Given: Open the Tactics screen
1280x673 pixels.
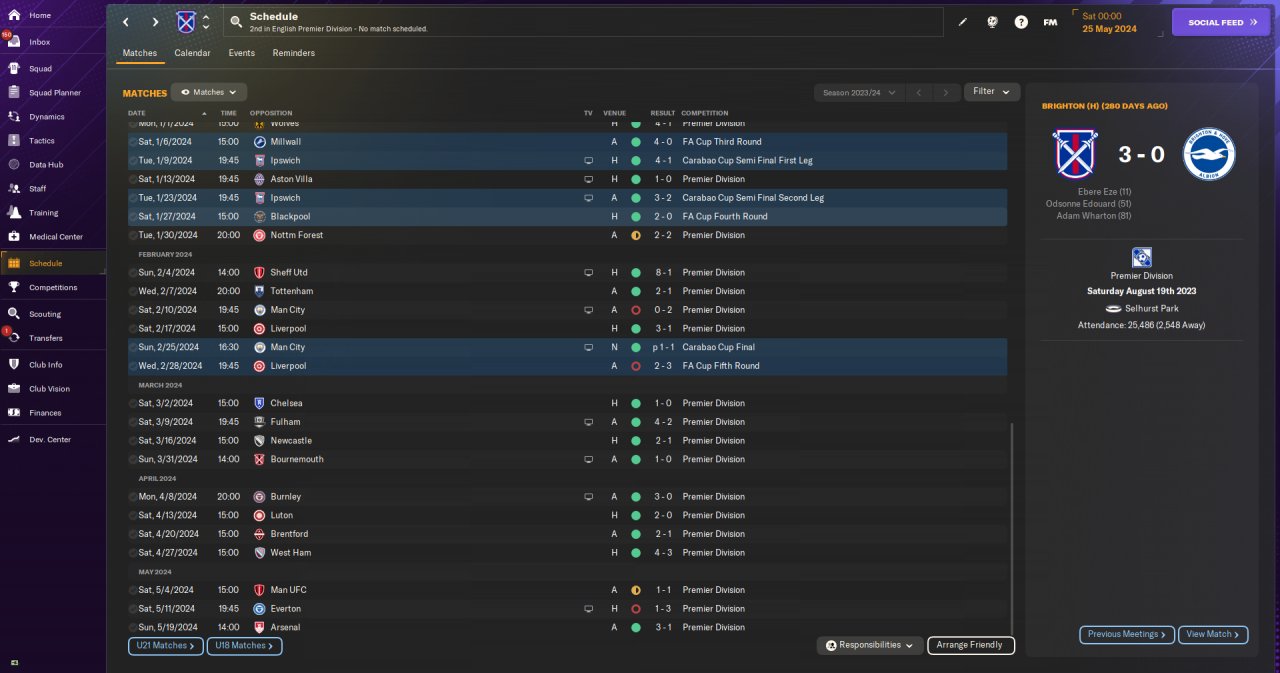Looking at the screenshot, I should (42, 141).
